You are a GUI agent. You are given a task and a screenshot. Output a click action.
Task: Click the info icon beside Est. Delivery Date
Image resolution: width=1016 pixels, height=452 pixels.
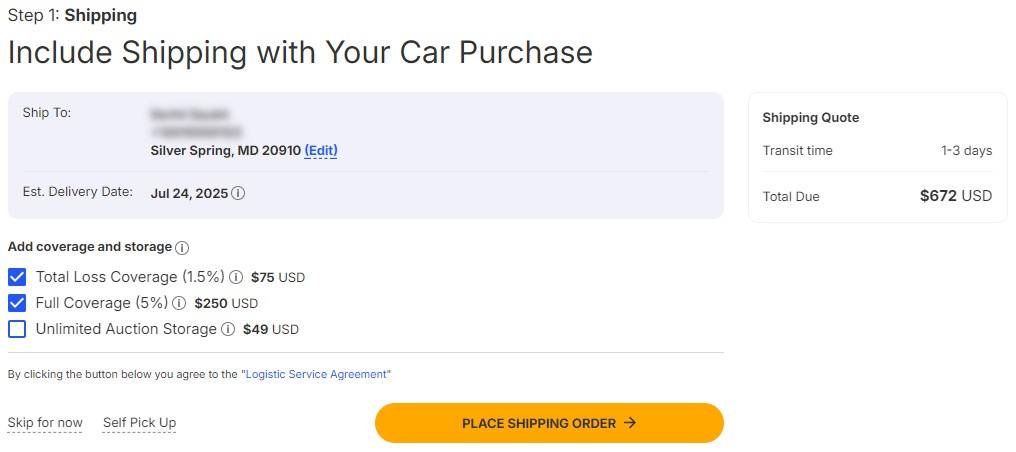238,193
